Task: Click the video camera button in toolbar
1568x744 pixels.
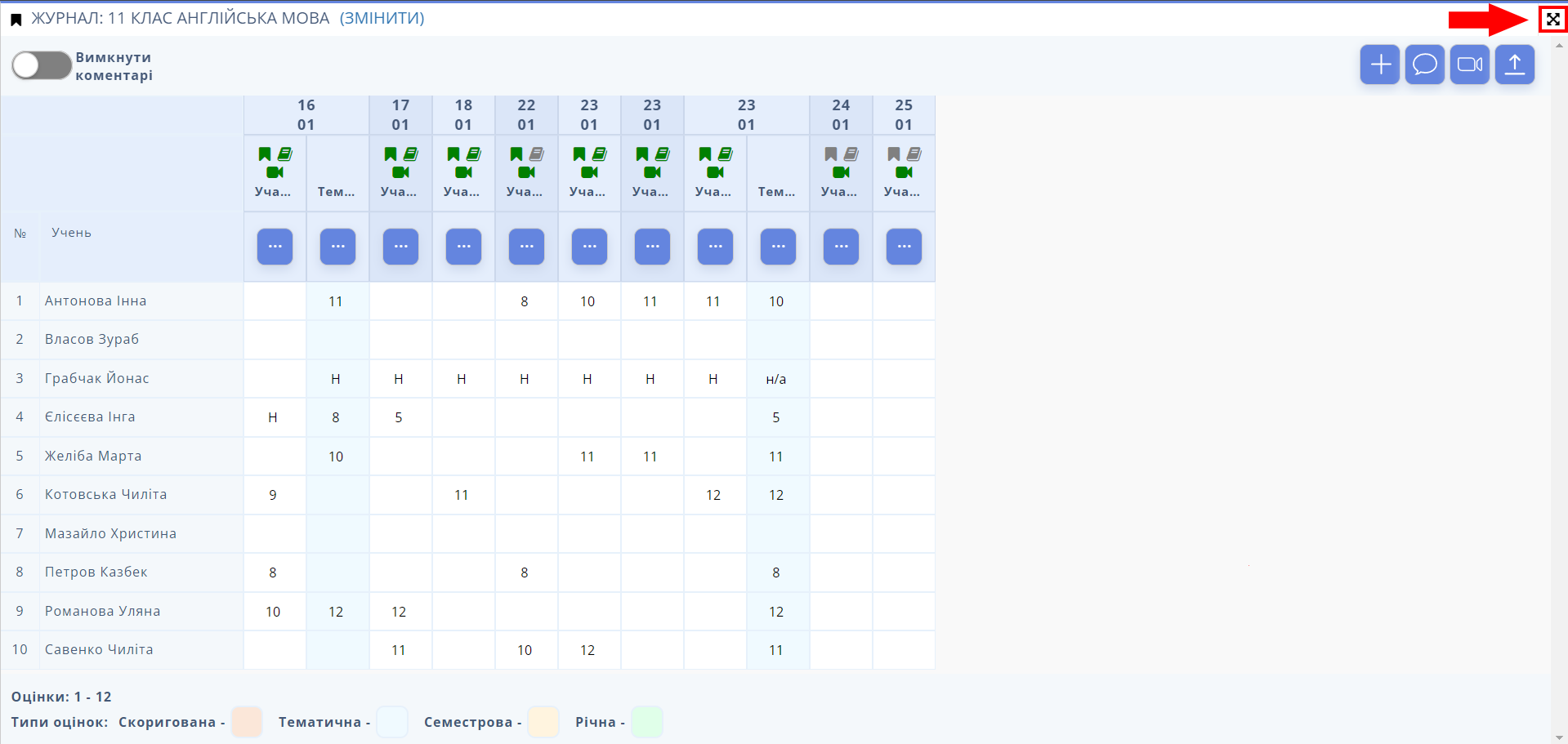Action: click(1470, 65)
